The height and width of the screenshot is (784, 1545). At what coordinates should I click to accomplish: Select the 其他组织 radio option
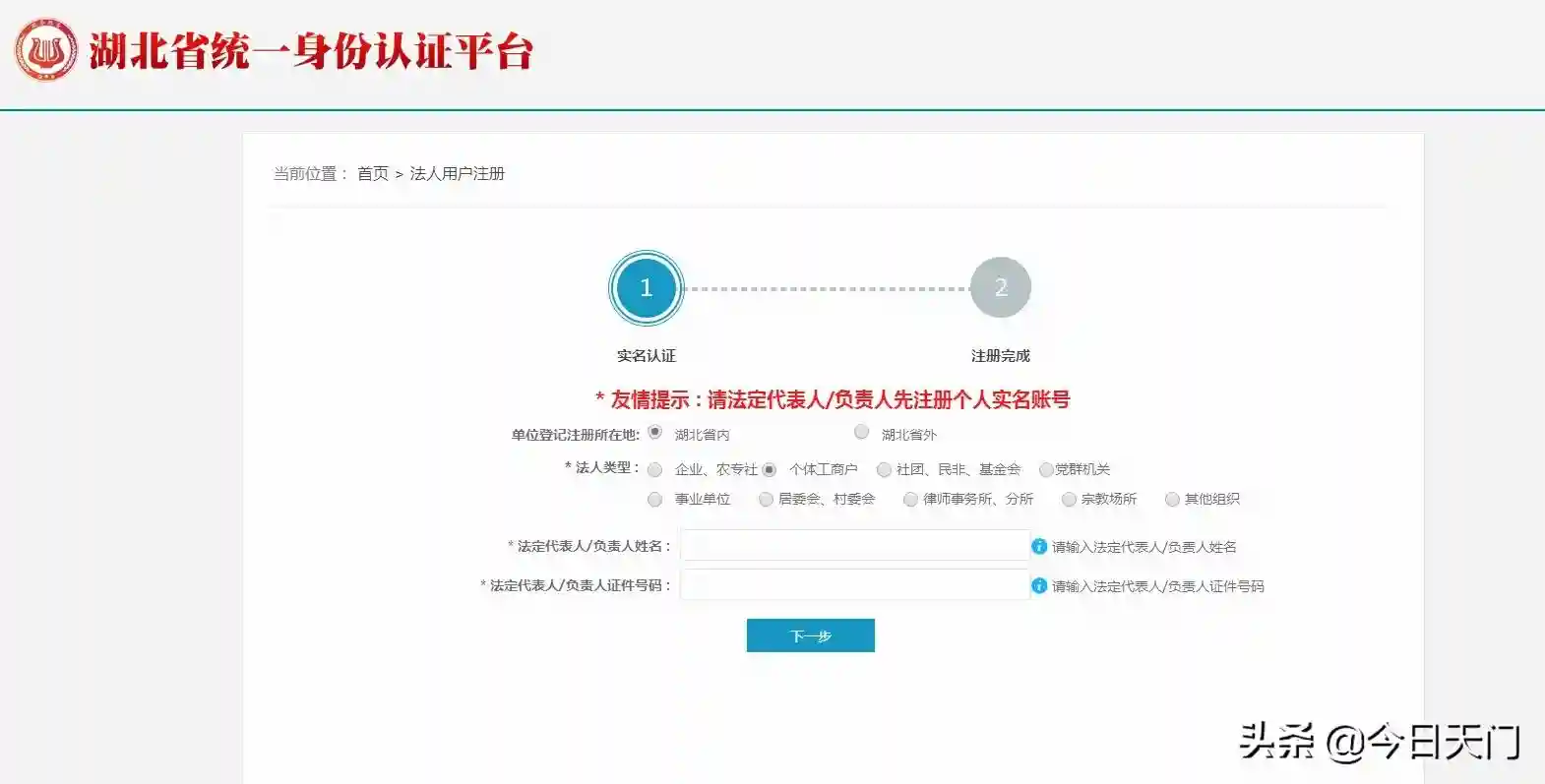(1172, 500)
